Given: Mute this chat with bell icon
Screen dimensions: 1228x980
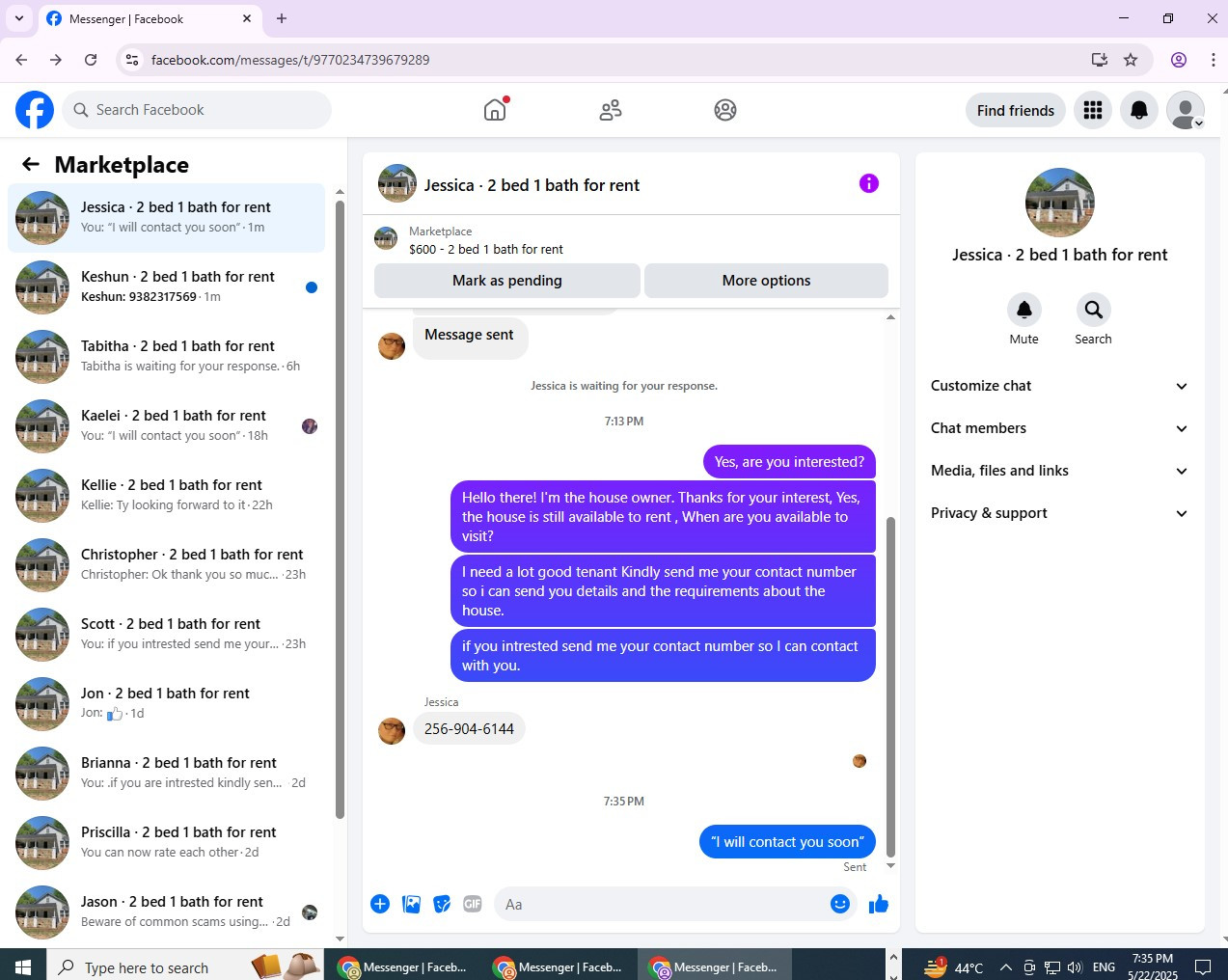Looking at the screenshot, I should 1024,310.
